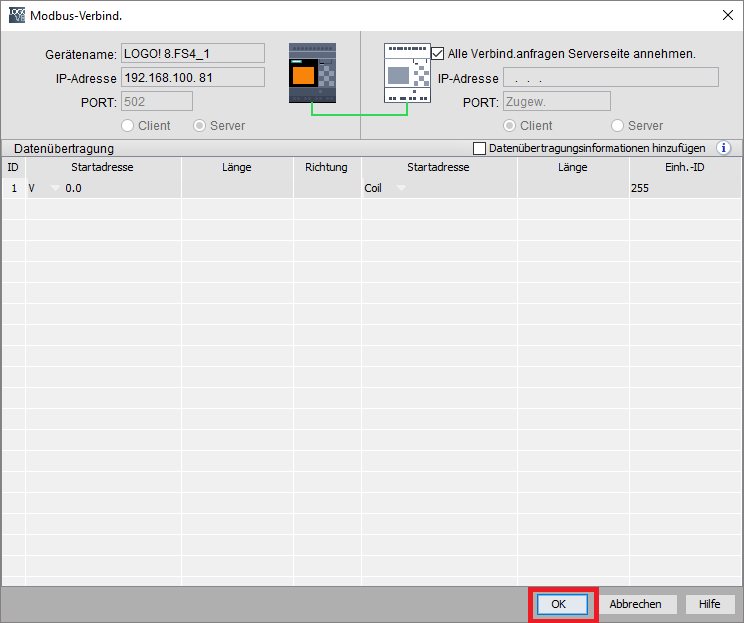The image size is (744, 623).
Task: Confirm the dialog with OK
Action: pos(562,604)
